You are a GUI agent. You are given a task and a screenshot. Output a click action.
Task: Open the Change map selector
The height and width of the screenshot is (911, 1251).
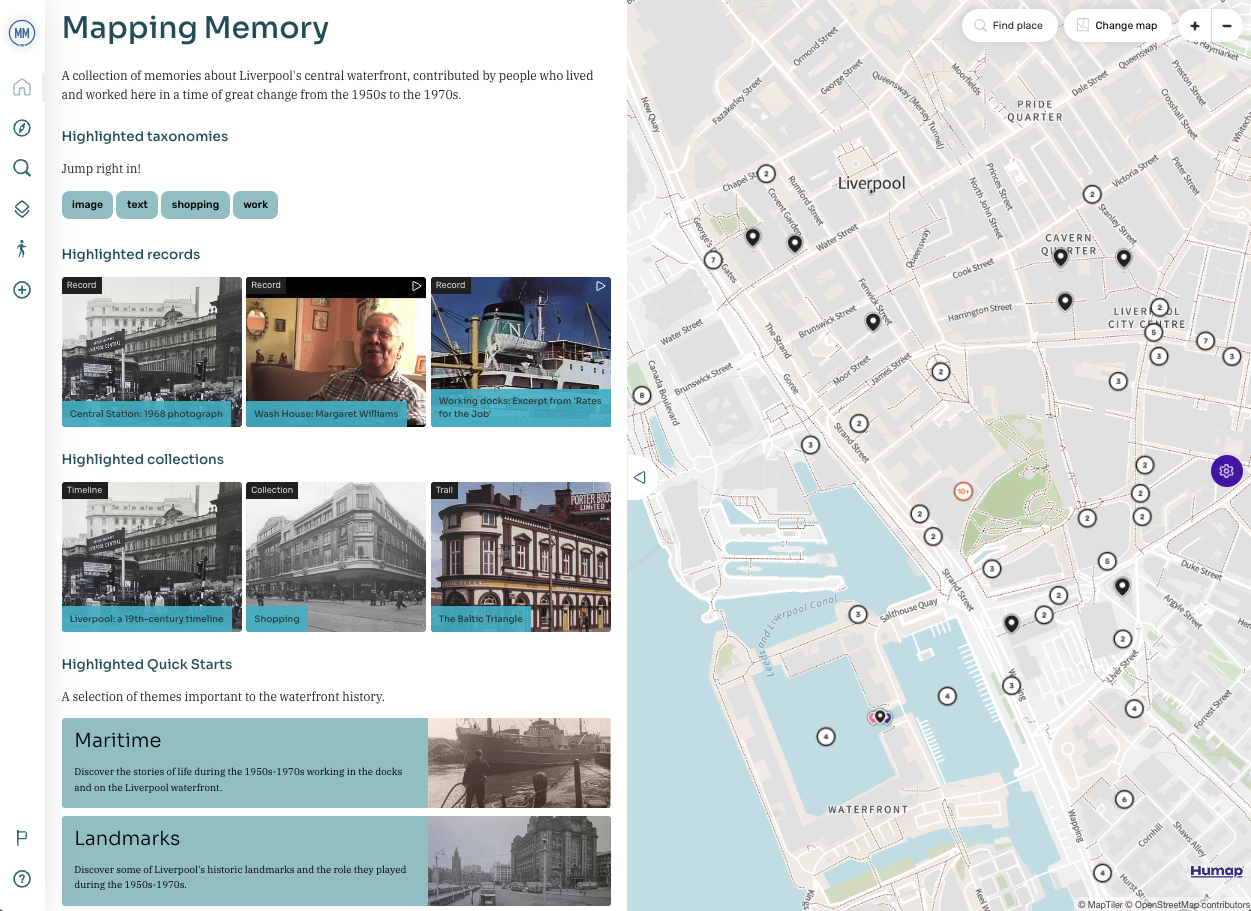(1117, 26)
